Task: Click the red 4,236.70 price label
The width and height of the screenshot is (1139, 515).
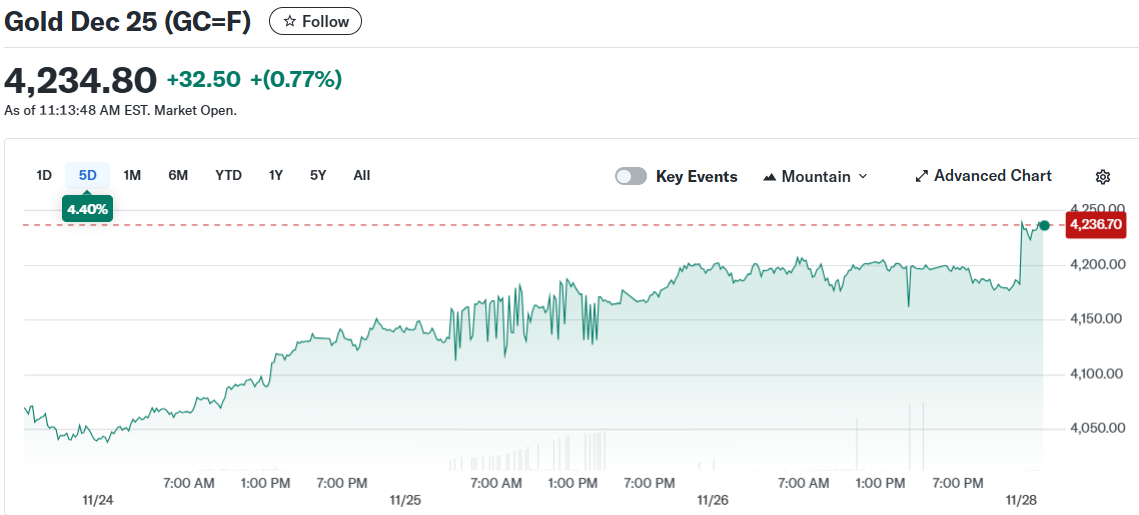Action: (x=1096, y=225)
